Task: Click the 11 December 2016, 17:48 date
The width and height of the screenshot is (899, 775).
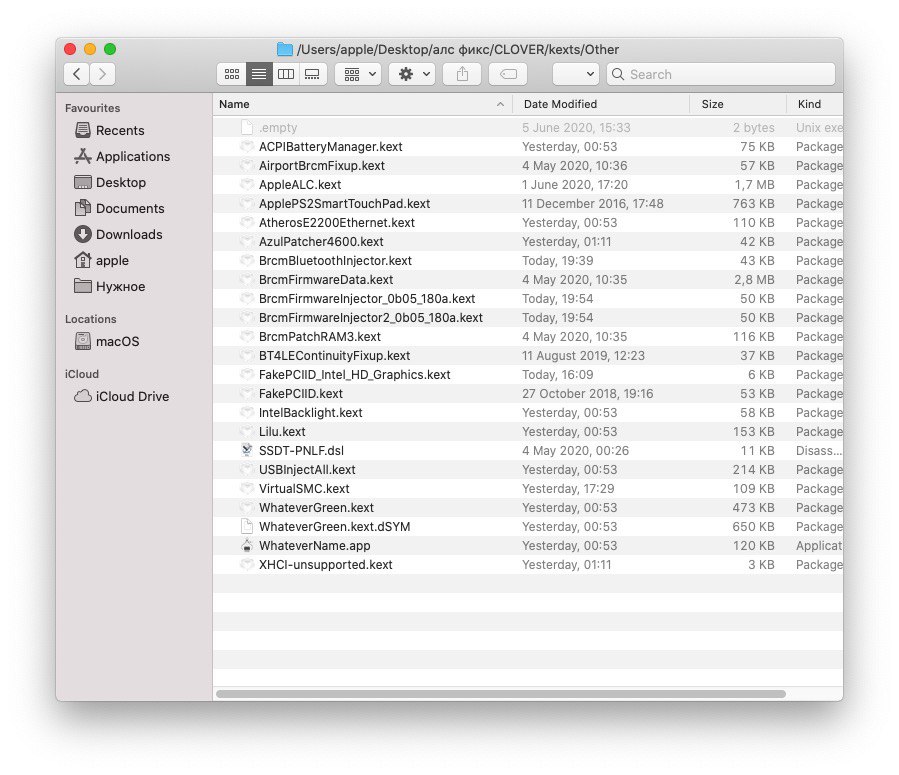Action: point(592,203)
